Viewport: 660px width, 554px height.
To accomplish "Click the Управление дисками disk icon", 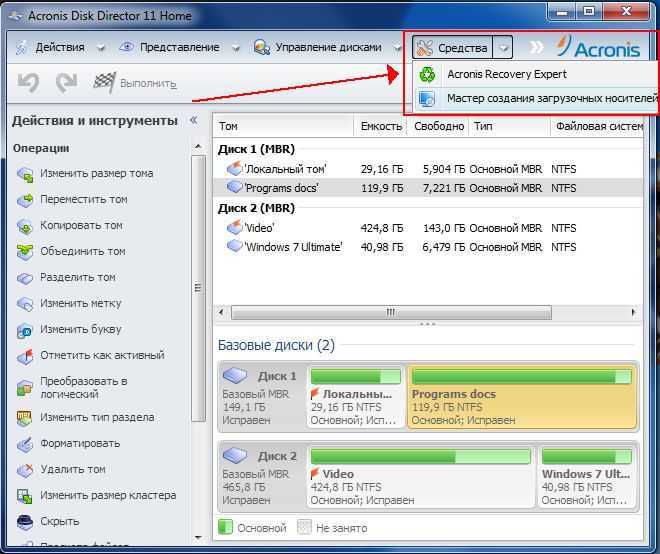I will (x=261, y=48).
